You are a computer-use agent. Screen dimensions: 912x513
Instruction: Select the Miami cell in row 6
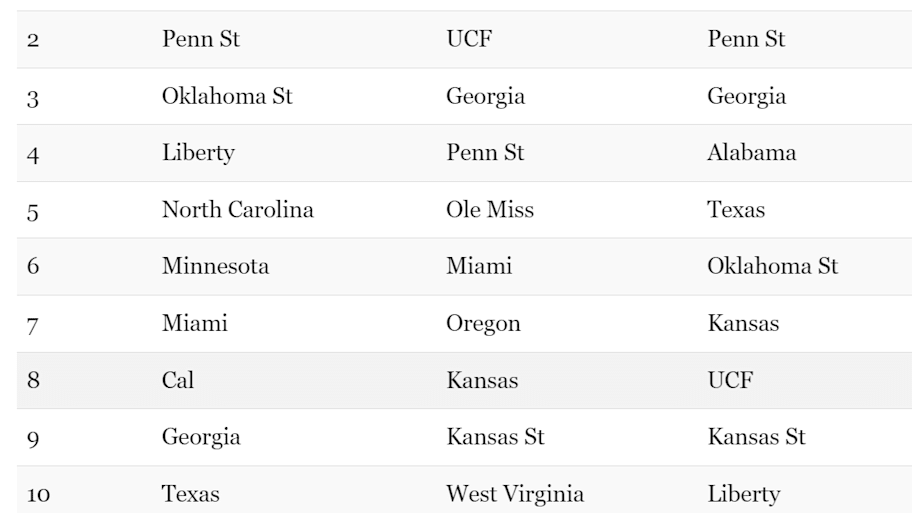(478, 267)
